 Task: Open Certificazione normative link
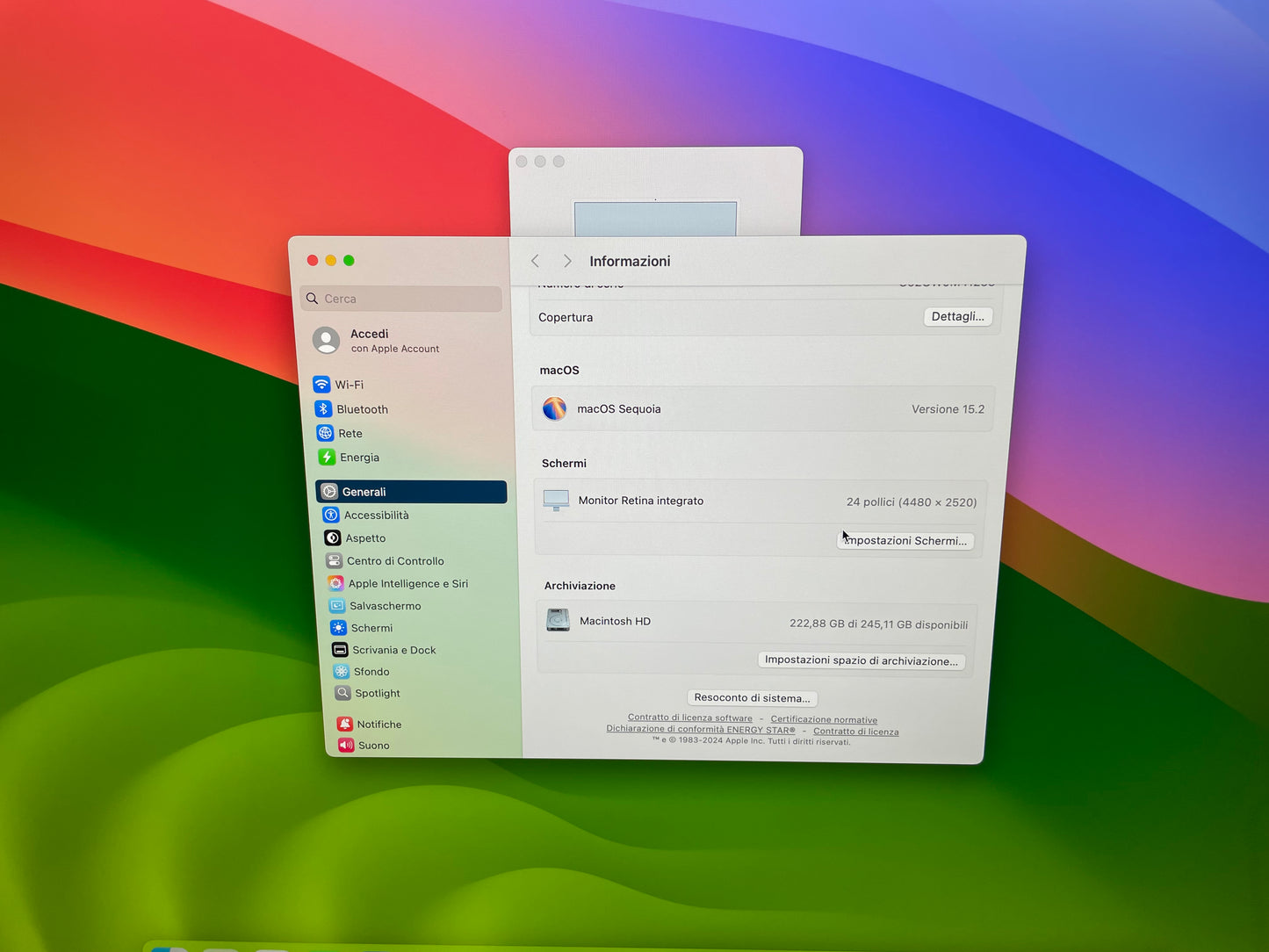coord(824,720)
